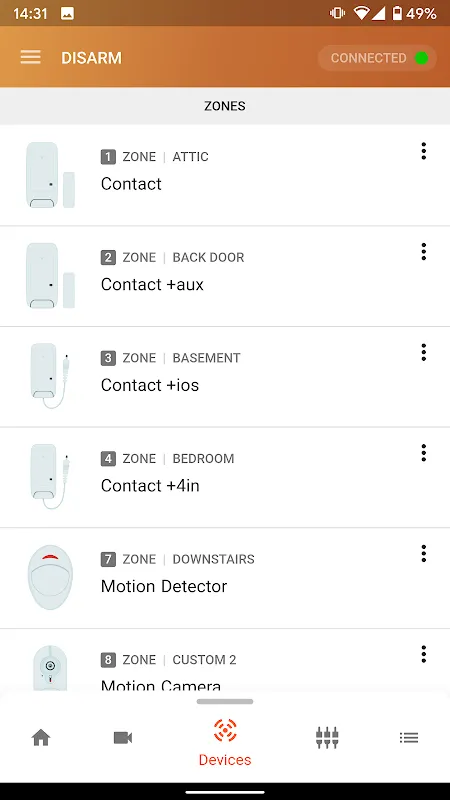Select the Motion Camera device image
The height and width of the screenshot is (800, 450).
coord(50,668)
